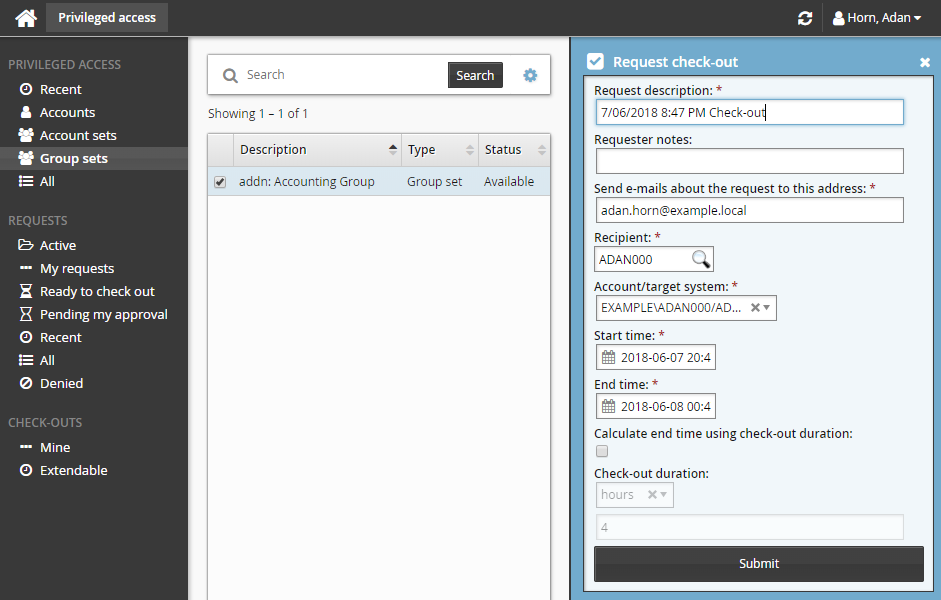Submit the check-out request
Screen dimensions: 941x600
click(x=758, y=564)
